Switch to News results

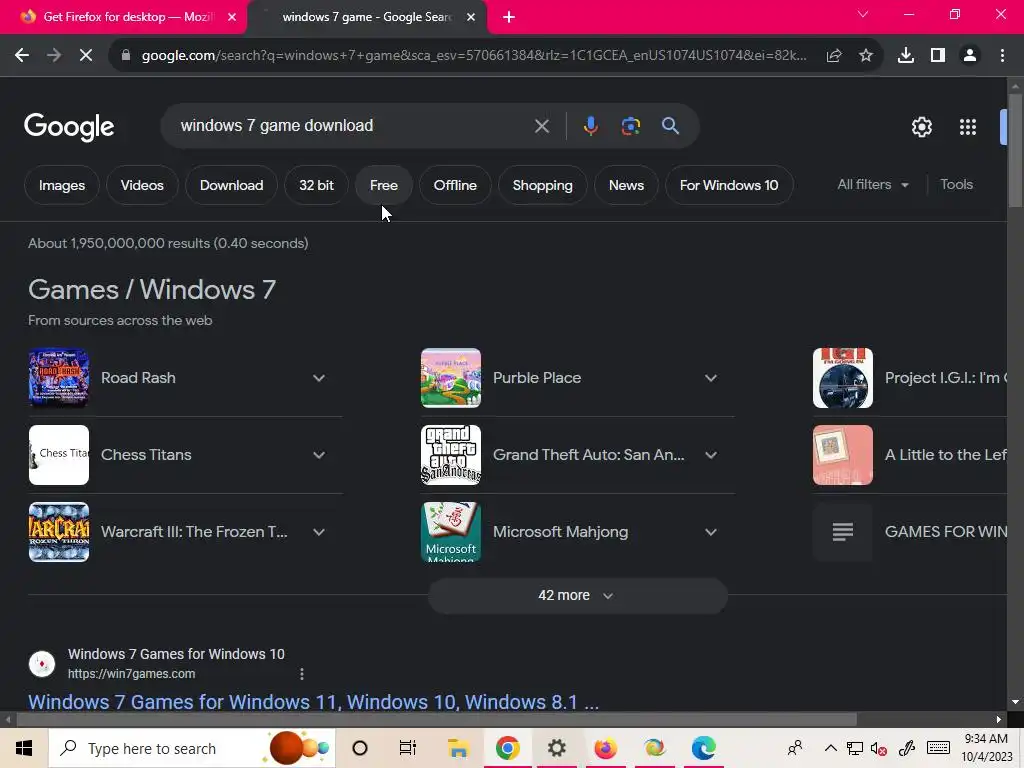(626, 185)
